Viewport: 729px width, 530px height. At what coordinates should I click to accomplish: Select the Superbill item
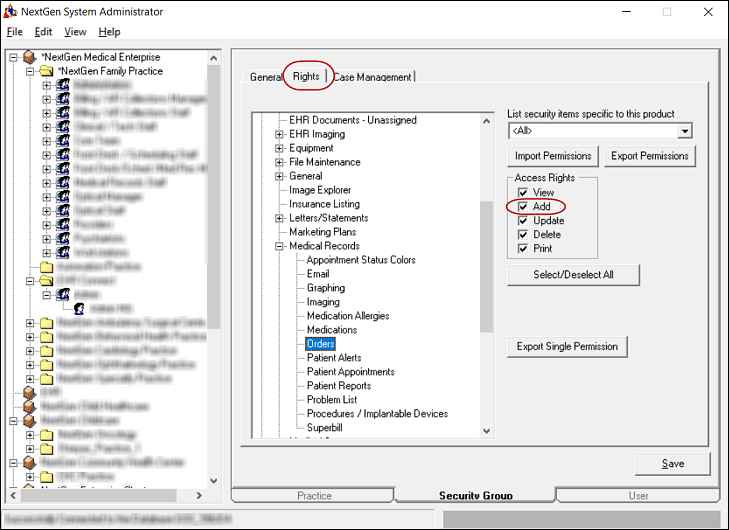pos(325,428)
